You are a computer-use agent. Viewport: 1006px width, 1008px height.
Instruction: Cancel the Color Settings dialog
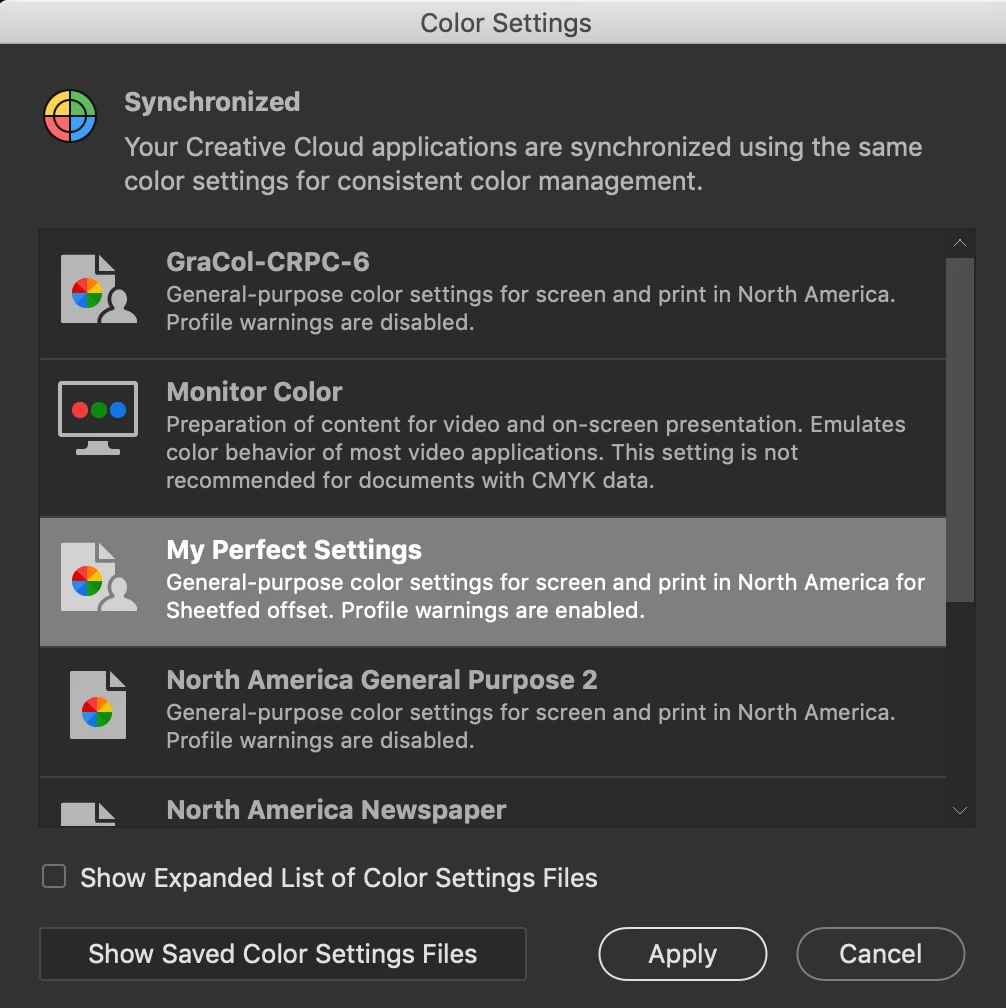881,954
